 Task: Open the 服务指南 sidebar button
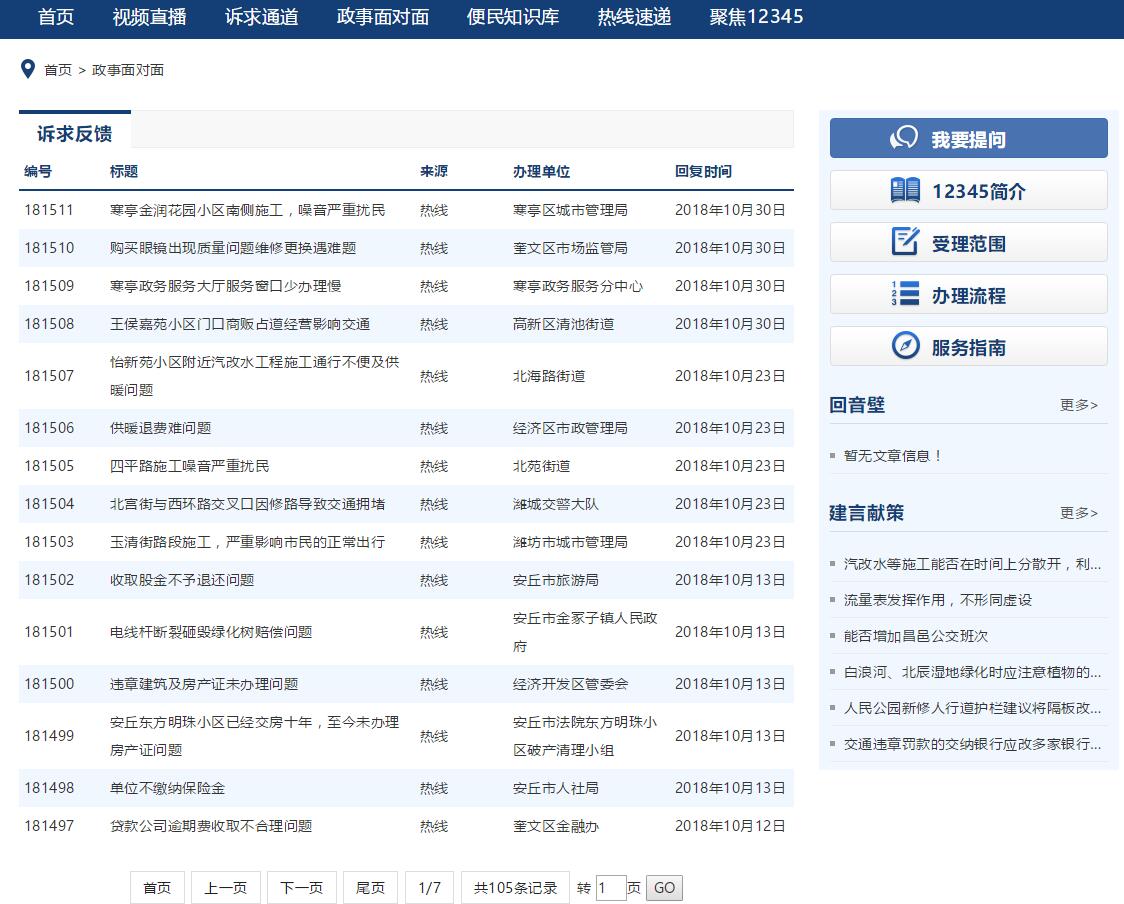[x=968, y=347]
